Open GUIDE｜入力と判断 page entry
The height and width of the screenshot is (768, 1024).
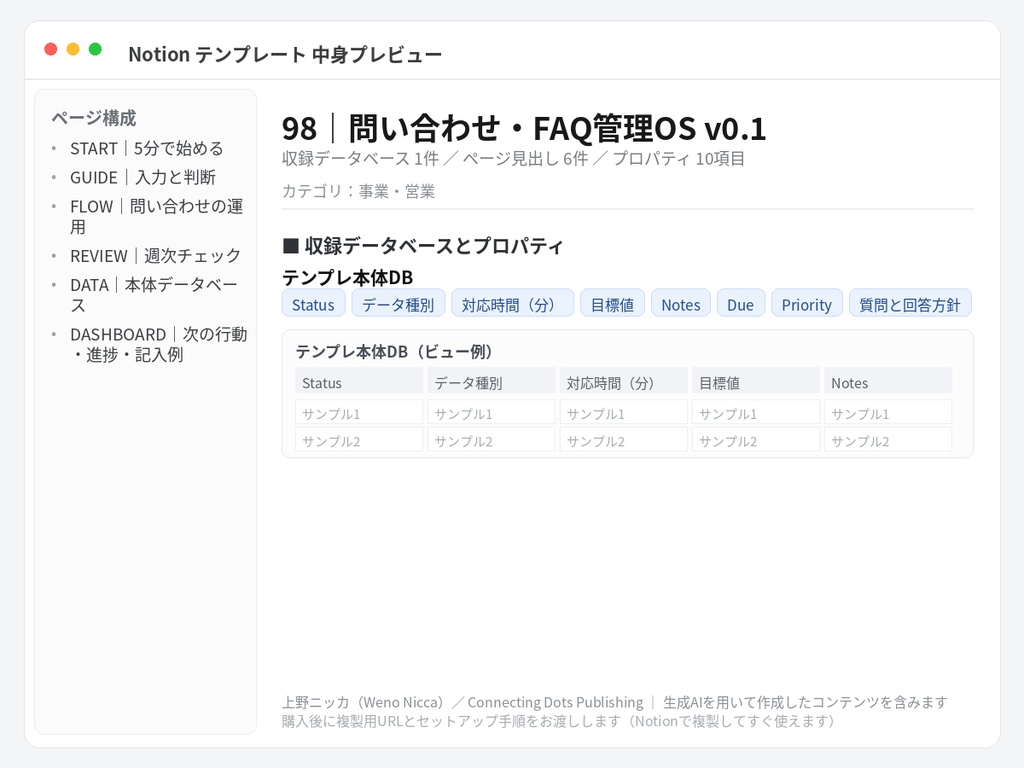[x=143, y=178]
